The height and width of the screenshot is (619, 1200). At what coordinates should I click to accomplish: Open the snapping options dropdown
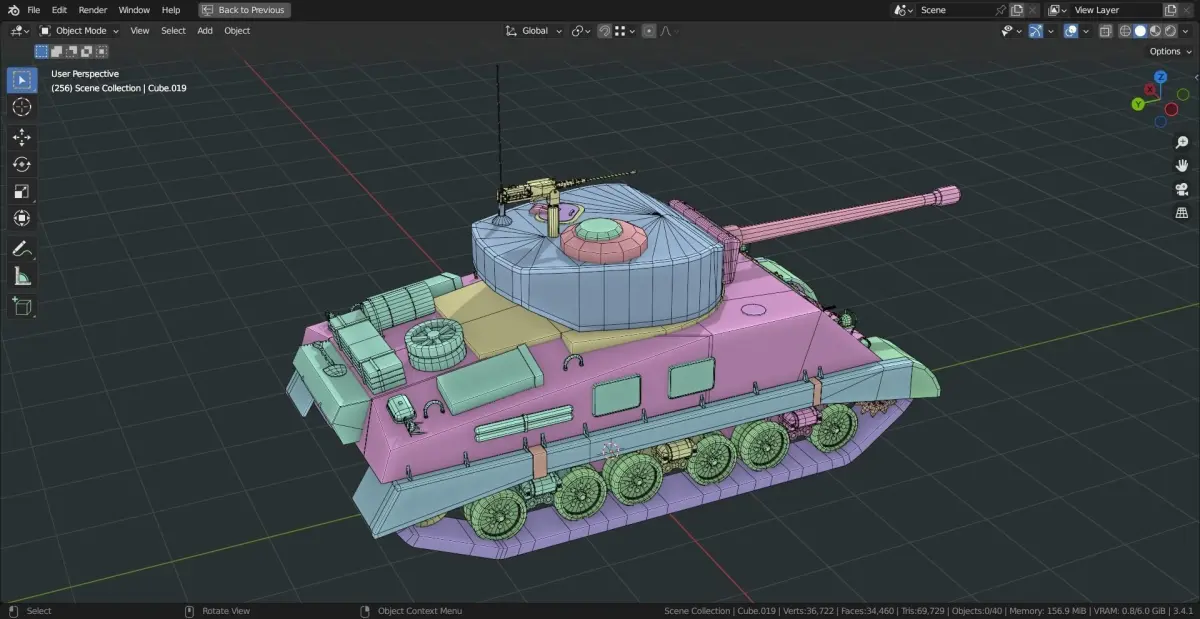click(x=626, y=31)
